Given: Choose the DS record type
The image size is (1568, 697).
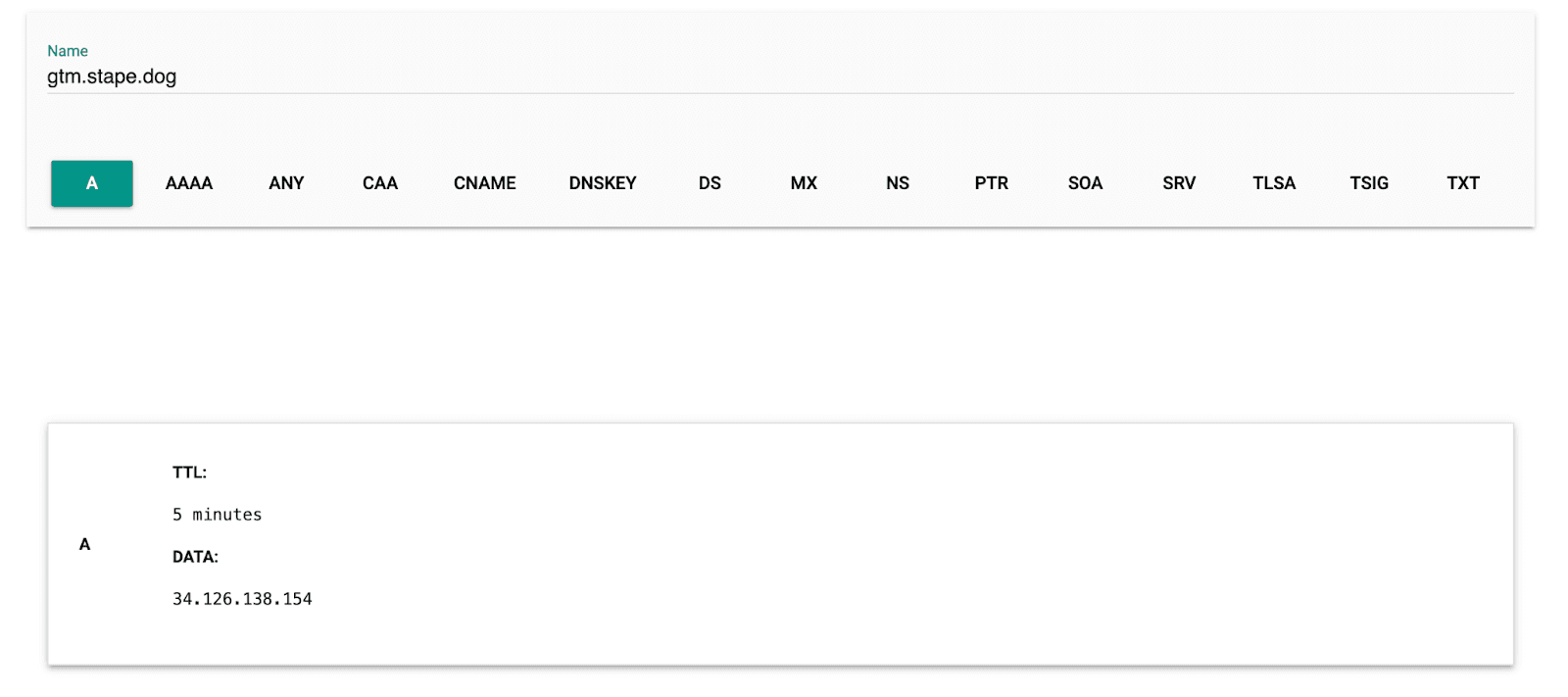Looking at the screenshot, I should tap(710, 183).
